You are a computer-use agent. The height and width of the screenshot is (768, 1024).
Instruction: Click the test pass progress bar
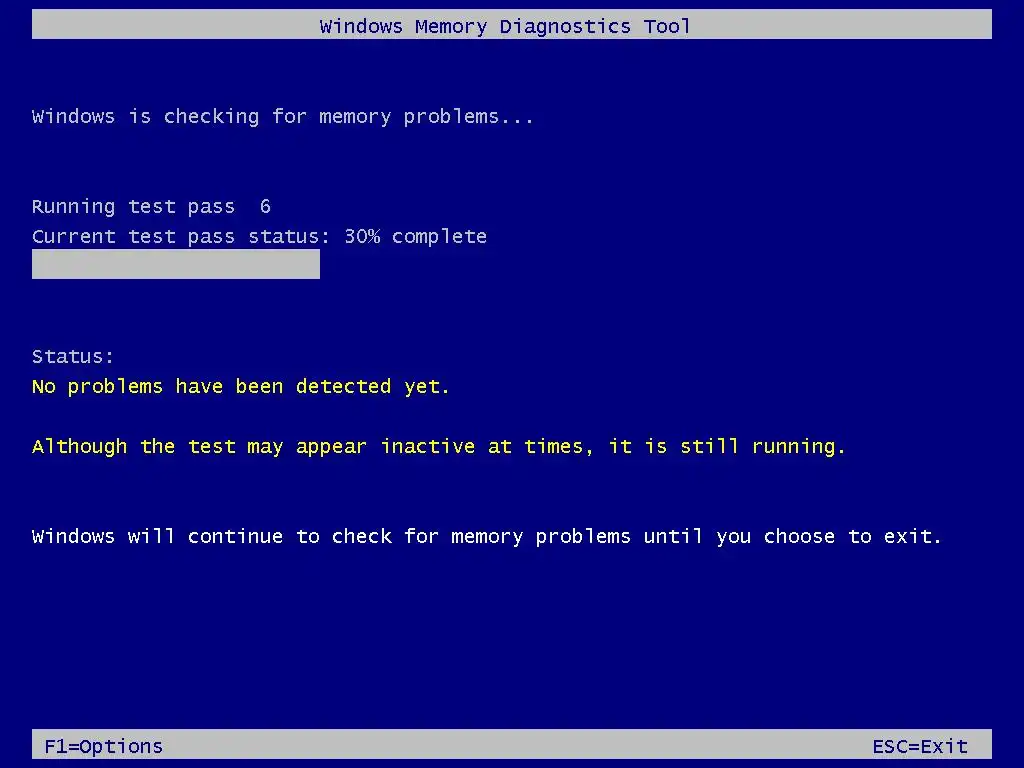(176, 264)
